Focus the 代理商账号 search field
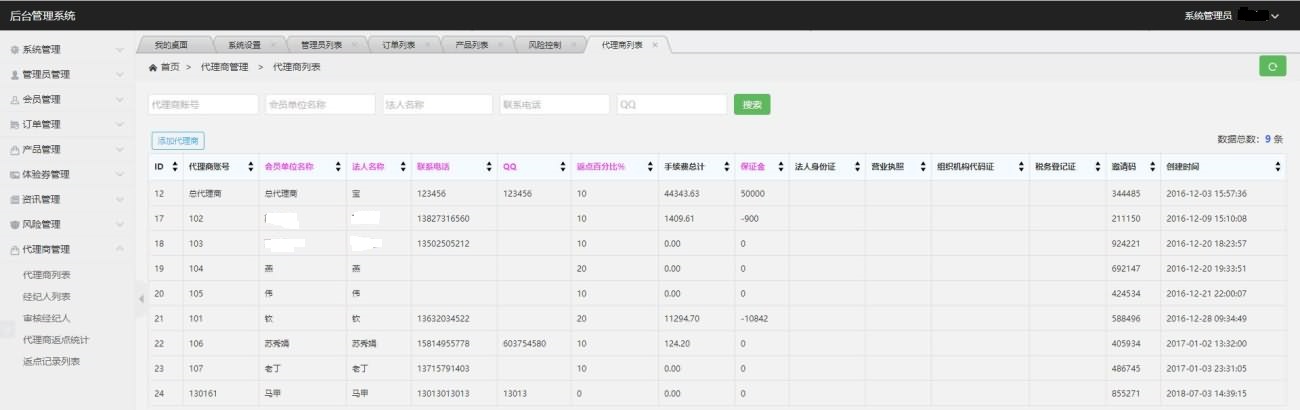 pyautogui.click(x=203, y=104)
